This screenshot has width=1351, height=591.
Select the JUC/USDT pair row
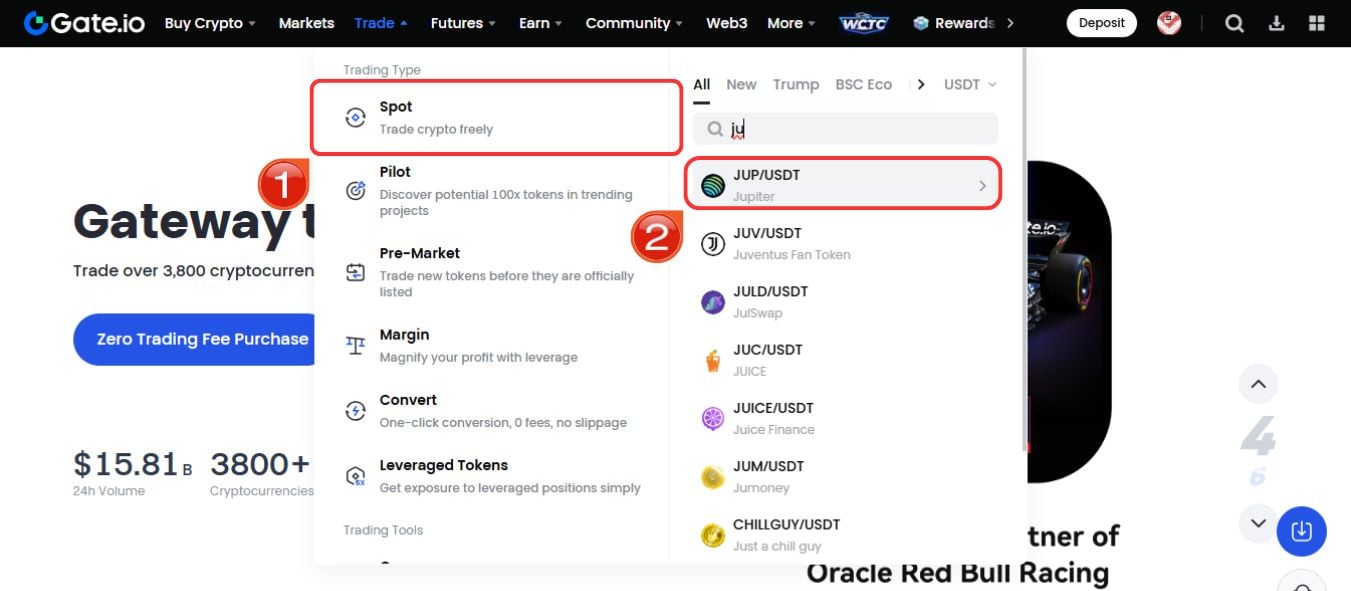(x=845, y=360)
